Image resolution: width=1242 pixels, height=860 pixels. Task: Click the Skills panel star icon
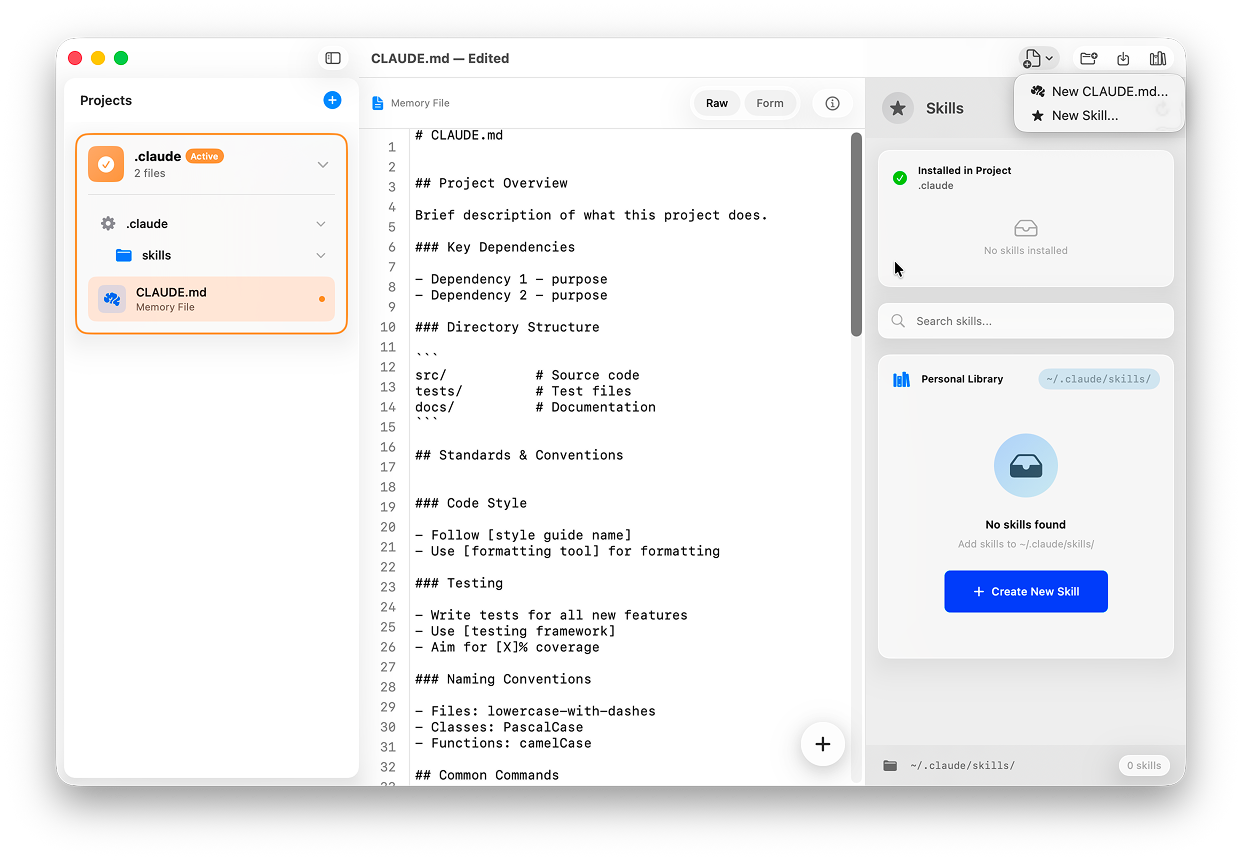tap(897, 108)
